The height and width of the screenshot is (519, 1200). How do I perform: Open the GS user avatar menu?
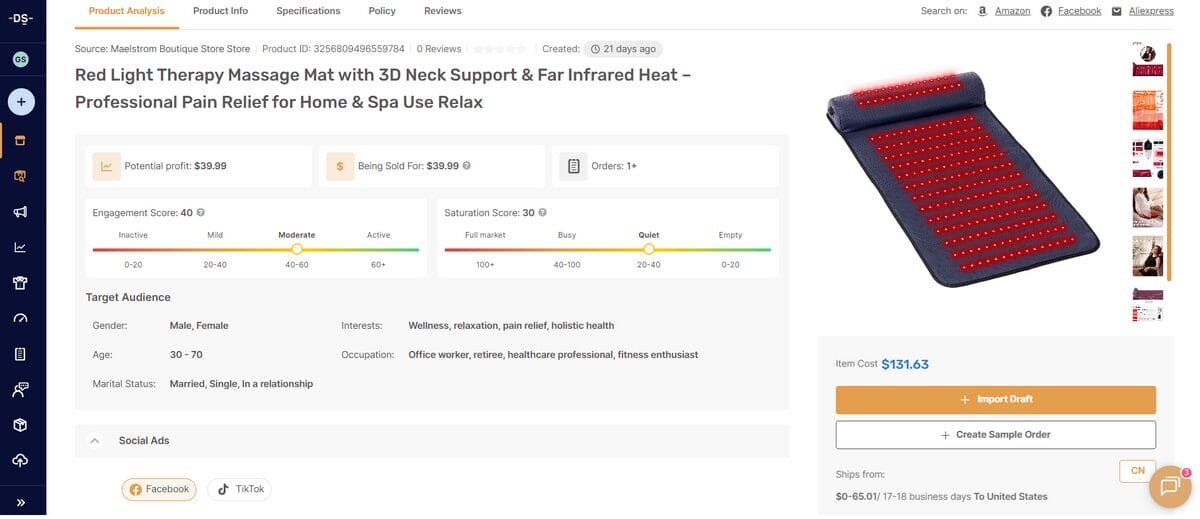tap(20, 59)
